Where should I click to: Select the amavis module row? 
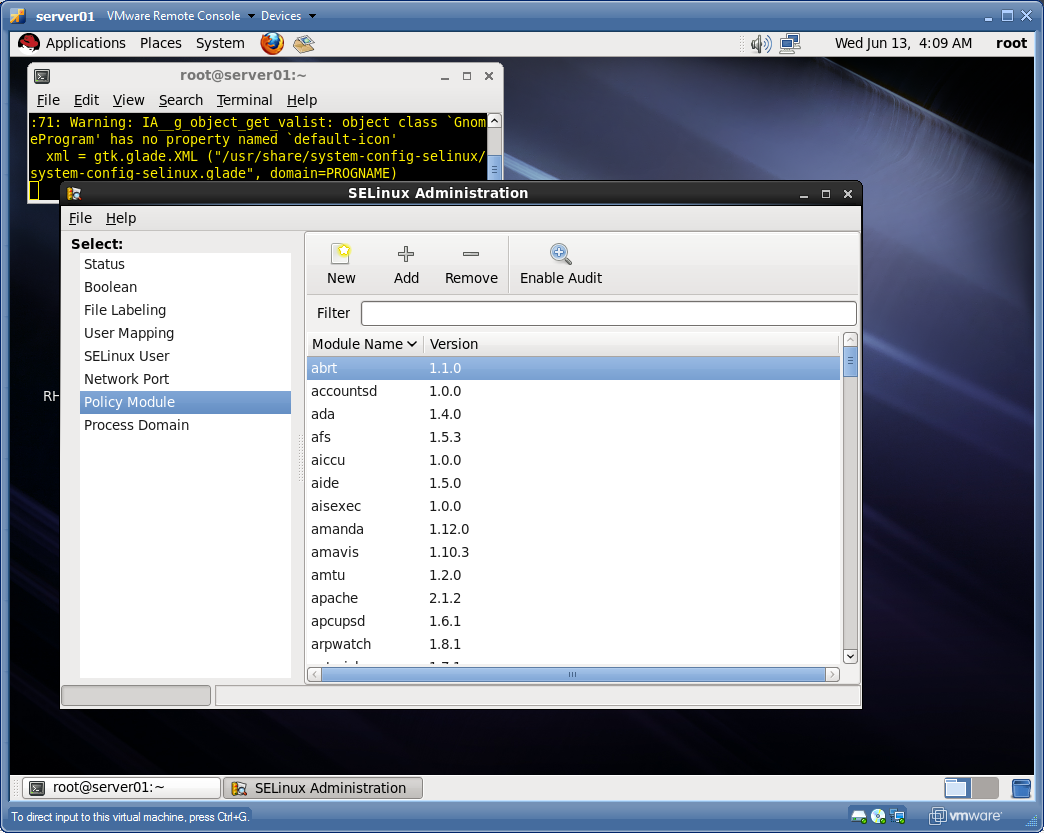[573, 552]
